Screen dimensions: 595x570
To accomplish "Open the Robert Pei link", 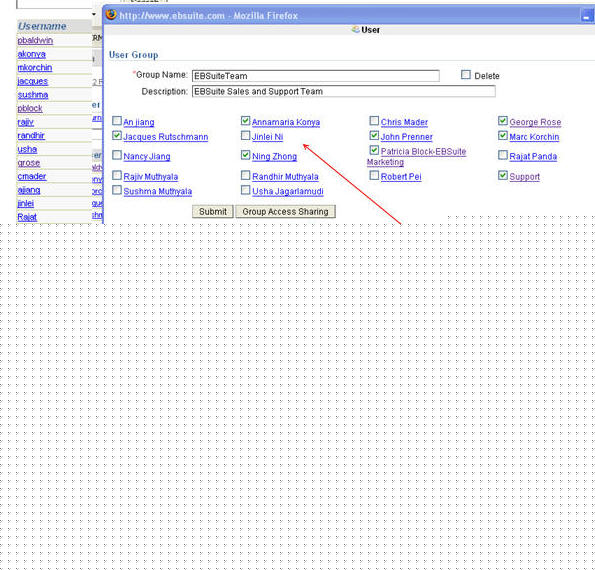I will 401,177.
